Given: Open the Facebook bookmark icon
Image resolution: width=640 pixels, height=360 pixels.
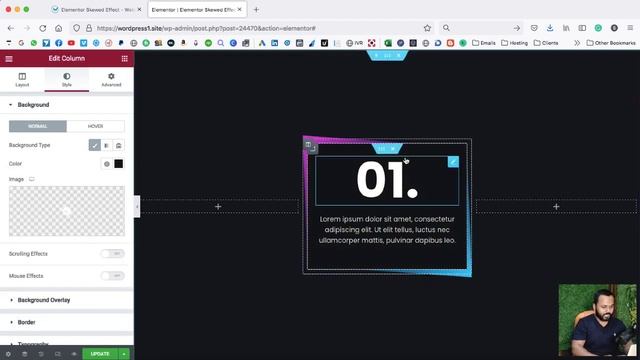Looking at the screenshot, I should [x=59, y=43].
